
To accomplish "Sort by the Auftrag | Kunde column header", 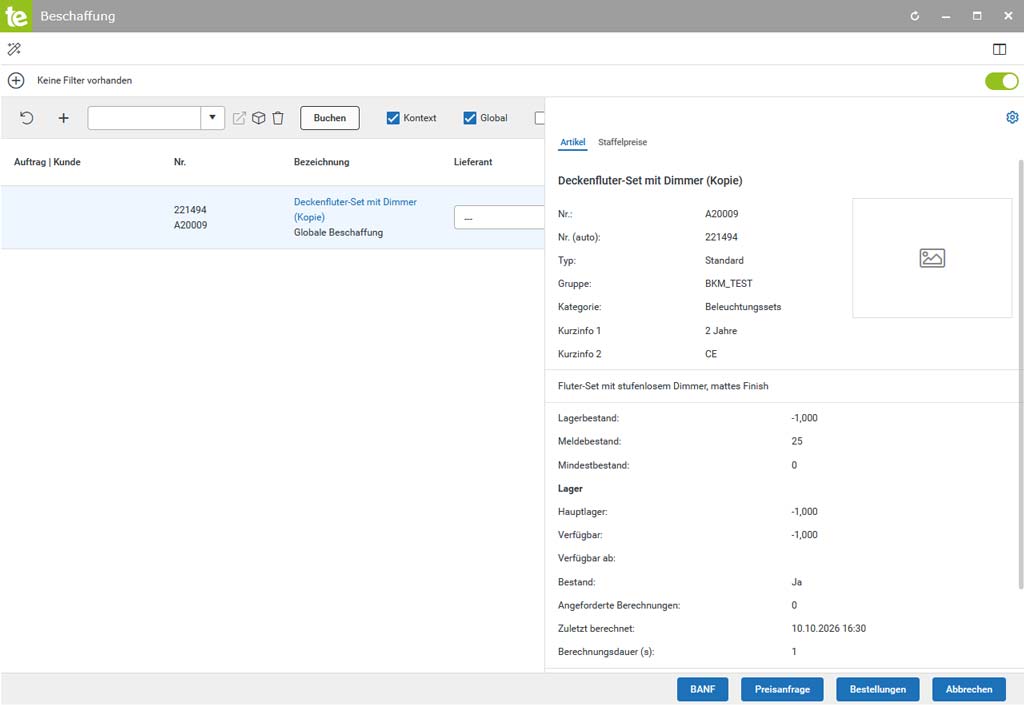I will point(47,162).
